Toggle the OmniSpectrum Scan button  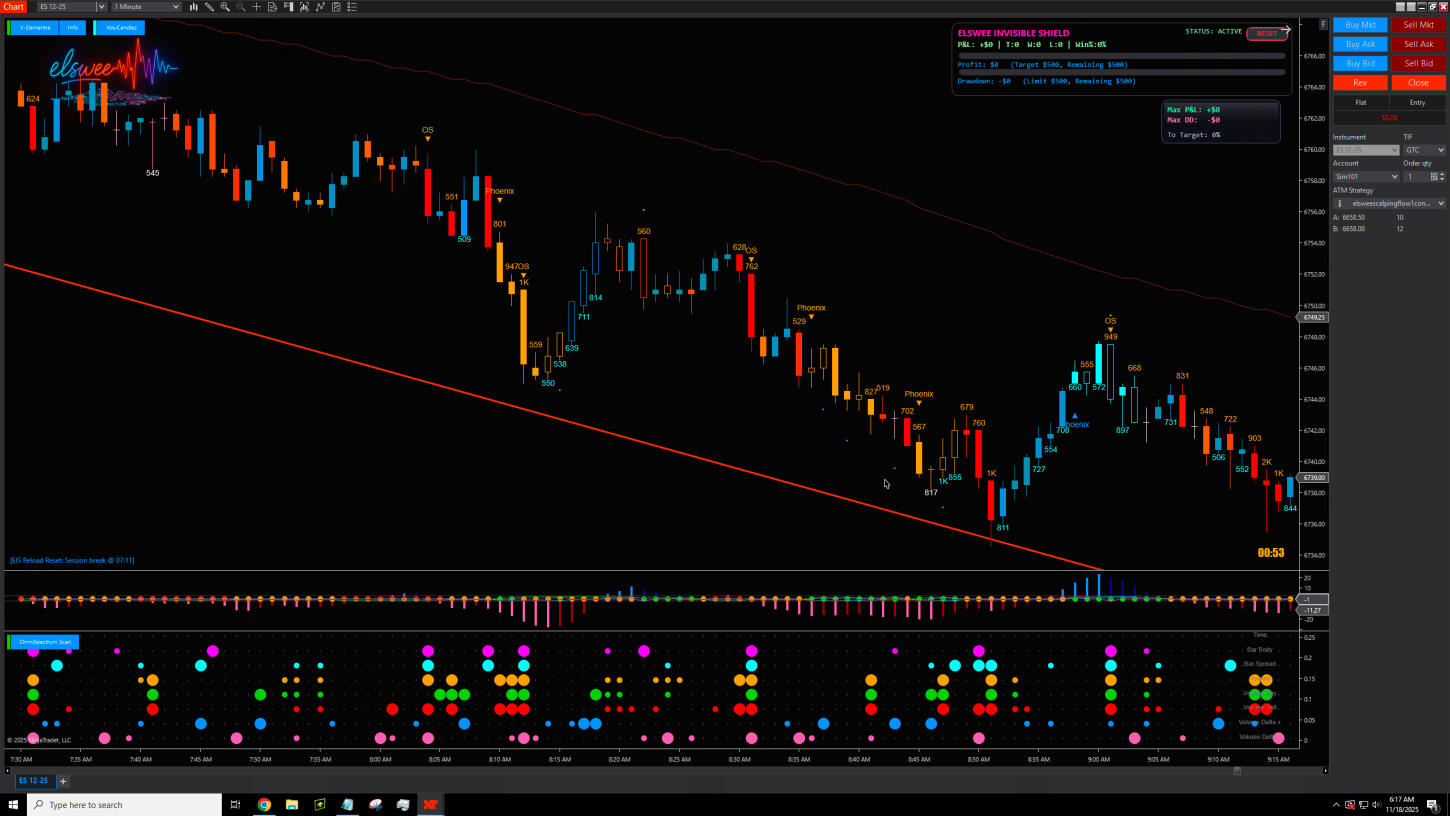coord(44,642)
